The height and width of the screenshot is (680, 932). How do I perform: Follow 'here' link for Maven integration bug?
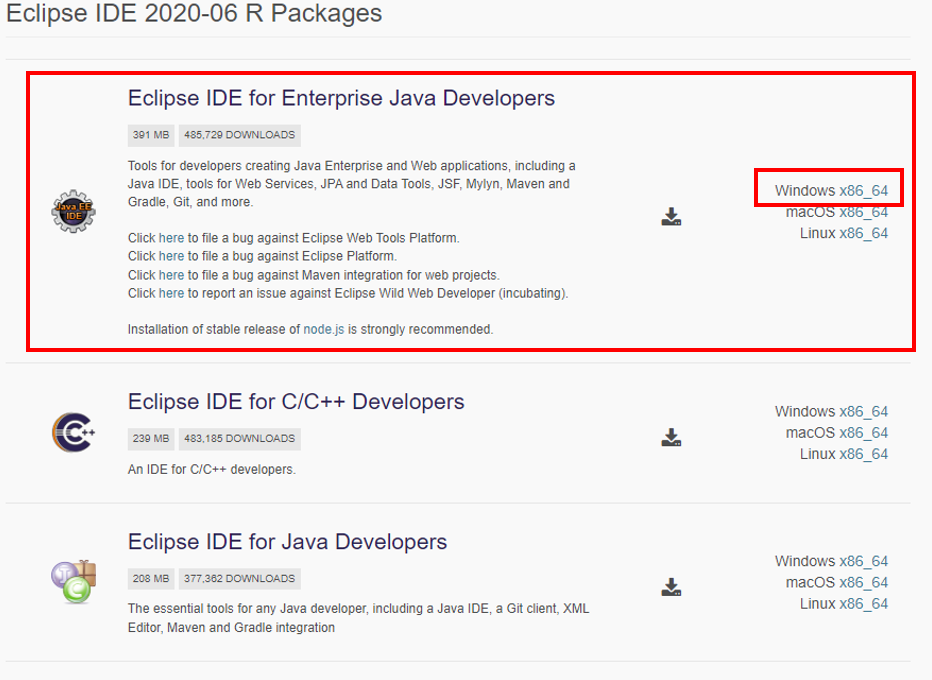171,275
